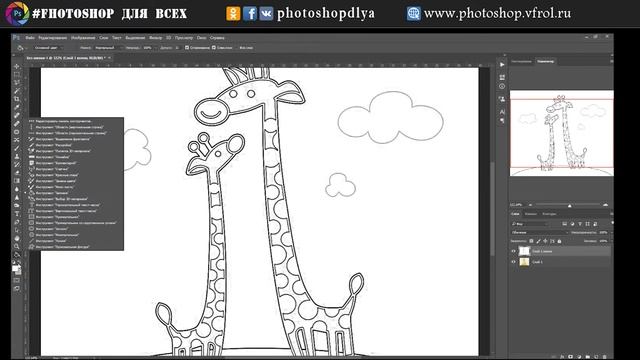Open the Обычные blend mode dropdown
Viewport: 640px width, 360px height.
click(540, 233)
